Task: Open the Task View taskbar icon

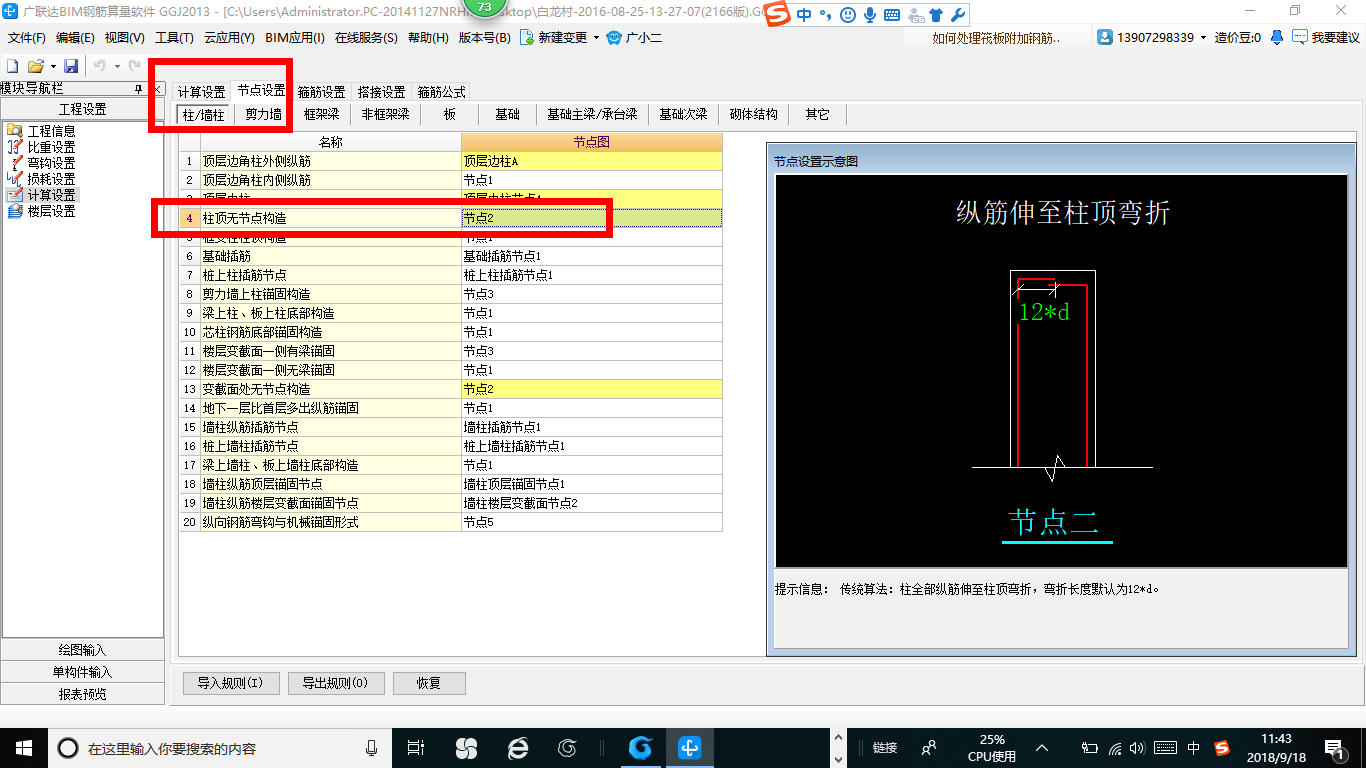Action: [417, 747]
